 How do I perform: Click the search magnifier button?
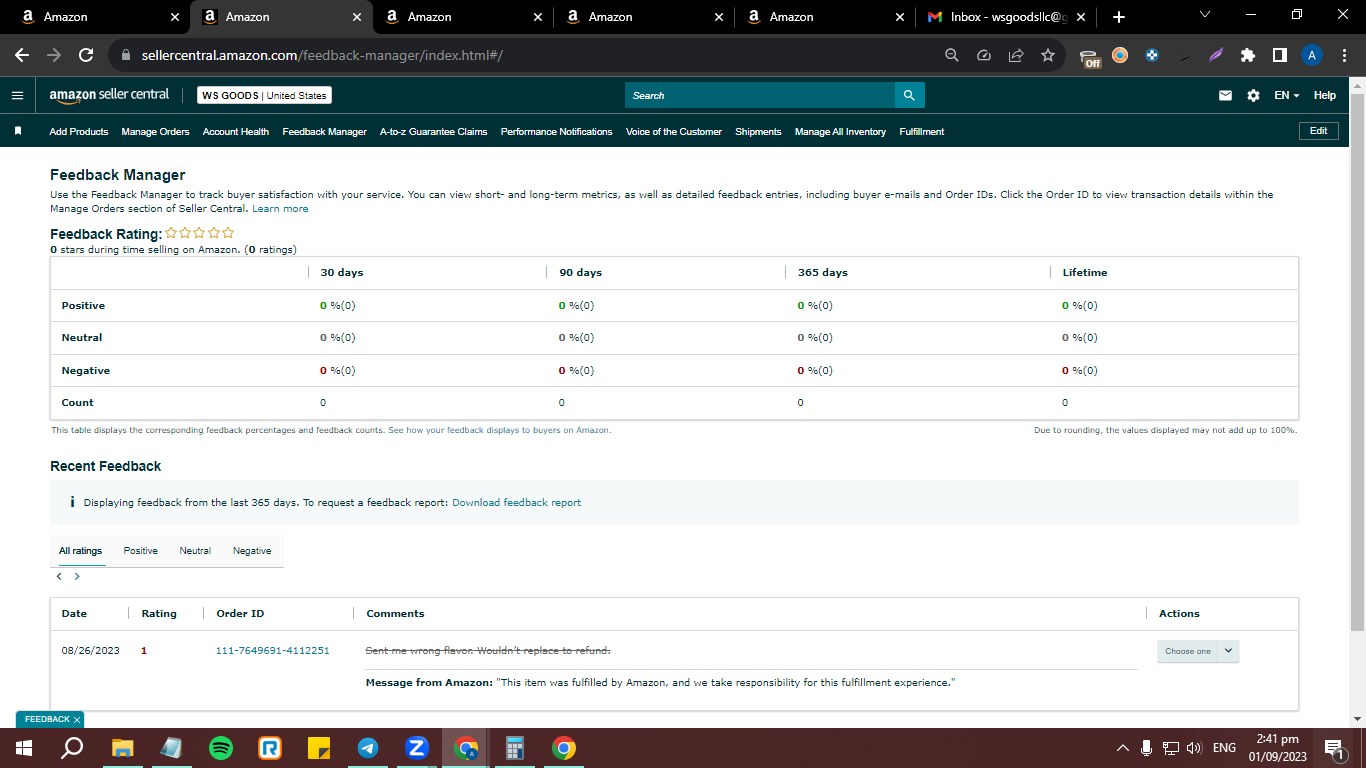(x=909, y=95)
